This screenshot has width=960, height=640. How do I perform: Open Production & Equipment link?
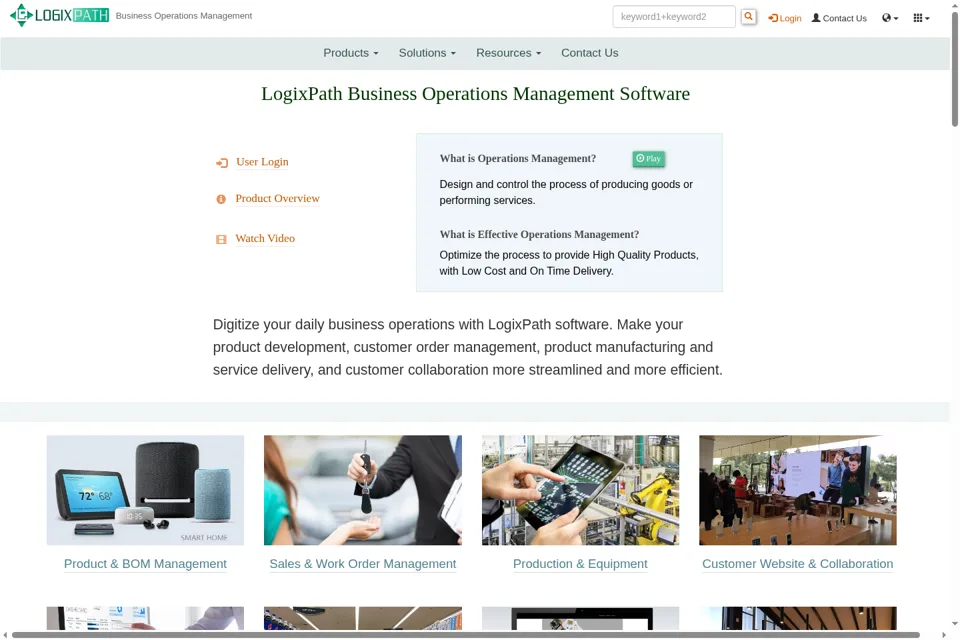point(580,563)
